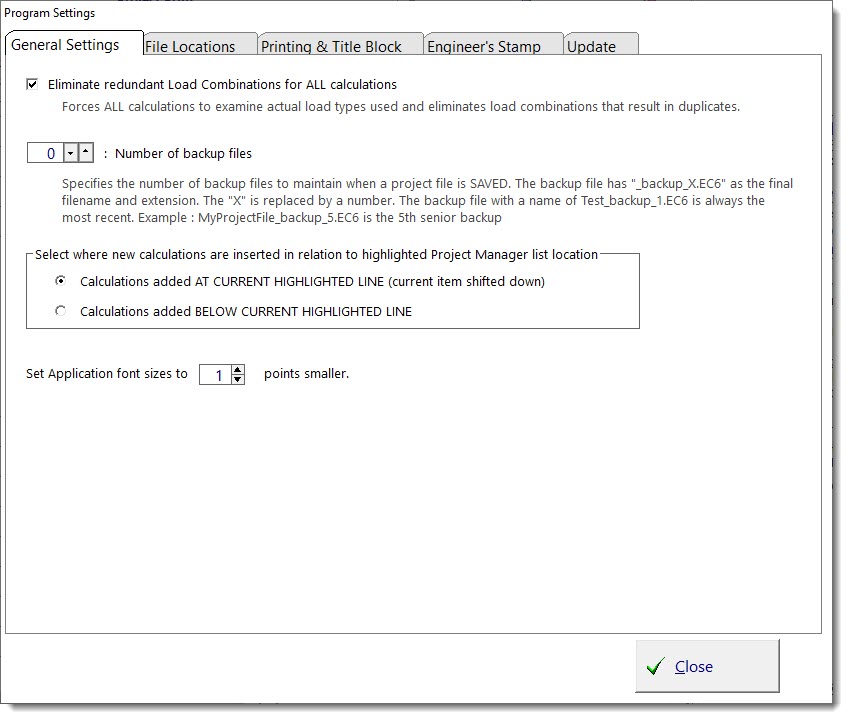The width and height of the screenshot is (848, 719).
Task: Select Calculations added AT CURRENT HIGHLIGHTED LINE
Action: (x=61, y=282)
